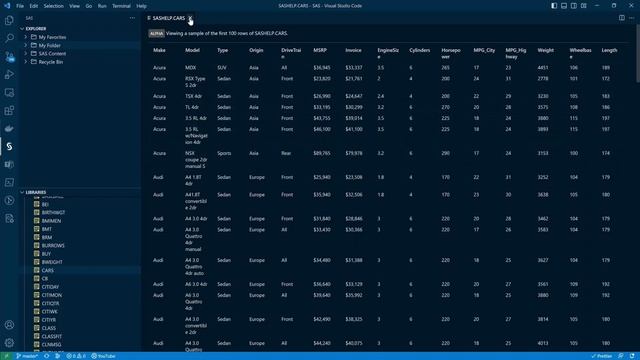
Task: Open the Search view in activity bar
Action: [9, 38]
